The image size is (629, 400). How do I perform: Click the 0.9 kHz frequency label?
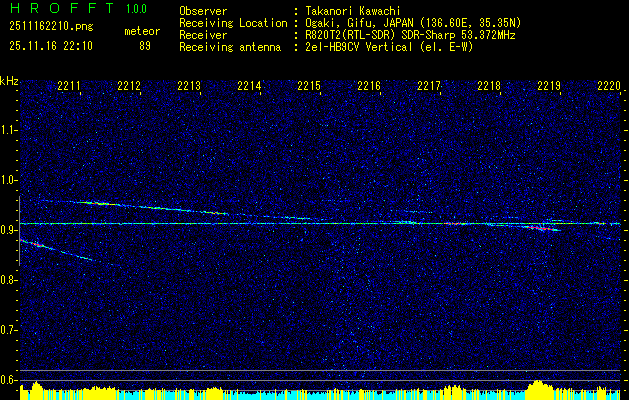point(8,230)
